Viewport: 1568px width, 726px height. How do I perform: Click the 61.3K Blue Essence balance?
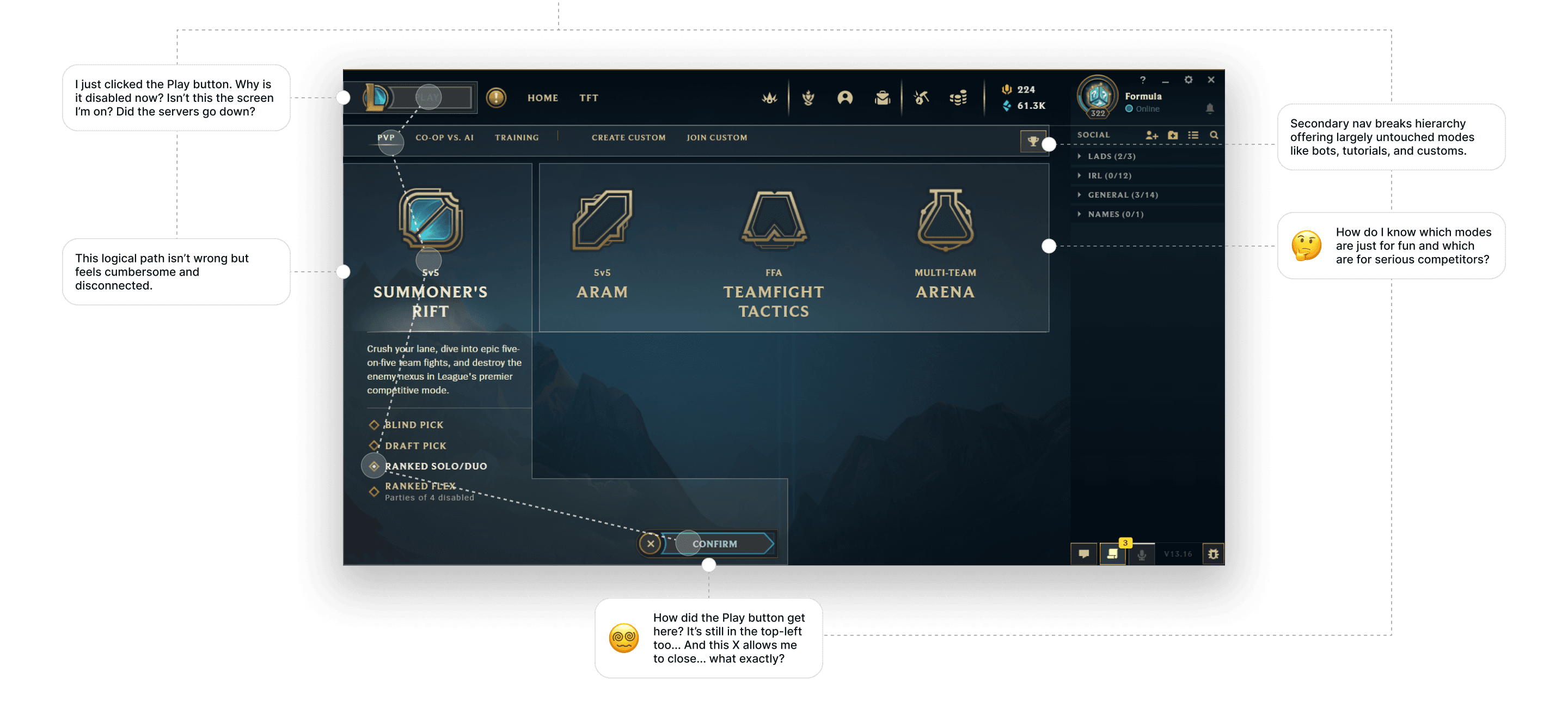pos(1031,105)
